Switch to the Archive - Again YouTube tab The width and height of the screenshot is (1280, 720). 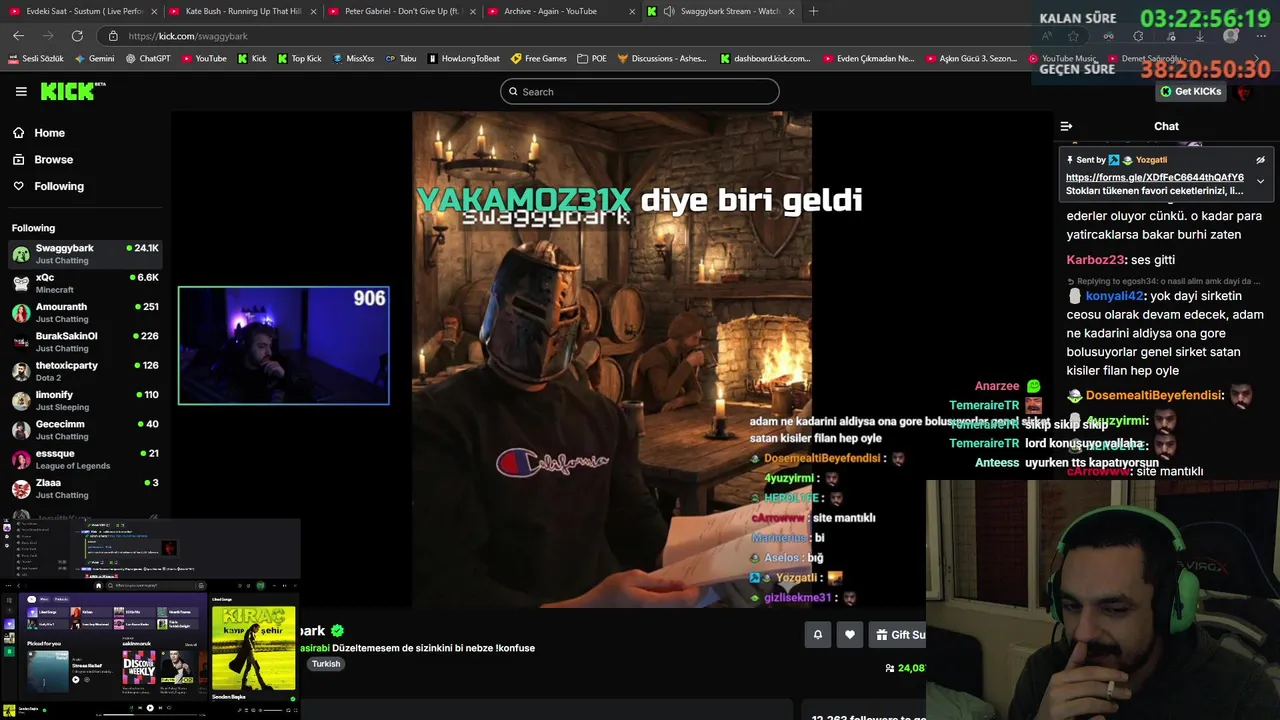(560, 11)
